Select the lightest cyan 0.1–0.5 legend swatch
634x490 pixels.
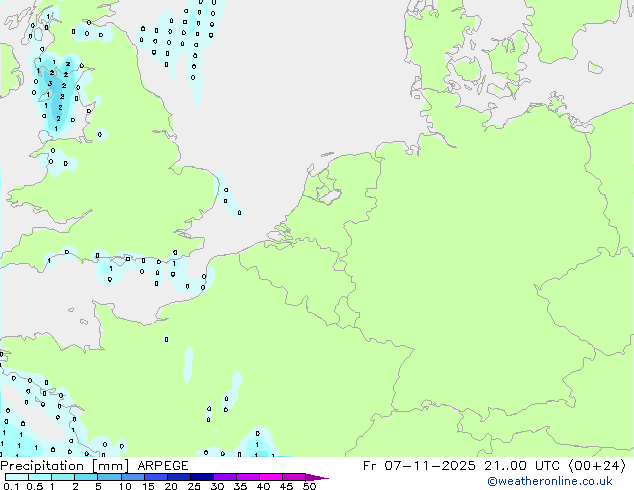pos(17,477)
